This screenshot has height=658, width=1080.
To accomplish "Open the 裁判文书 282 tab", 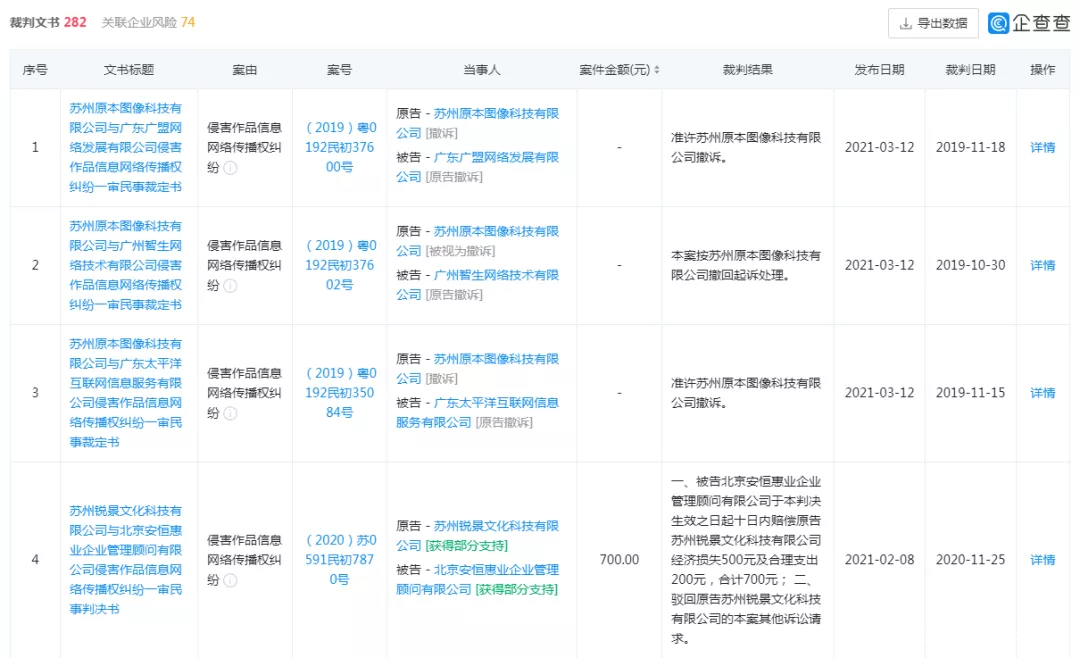I will [x=48, y=22].
